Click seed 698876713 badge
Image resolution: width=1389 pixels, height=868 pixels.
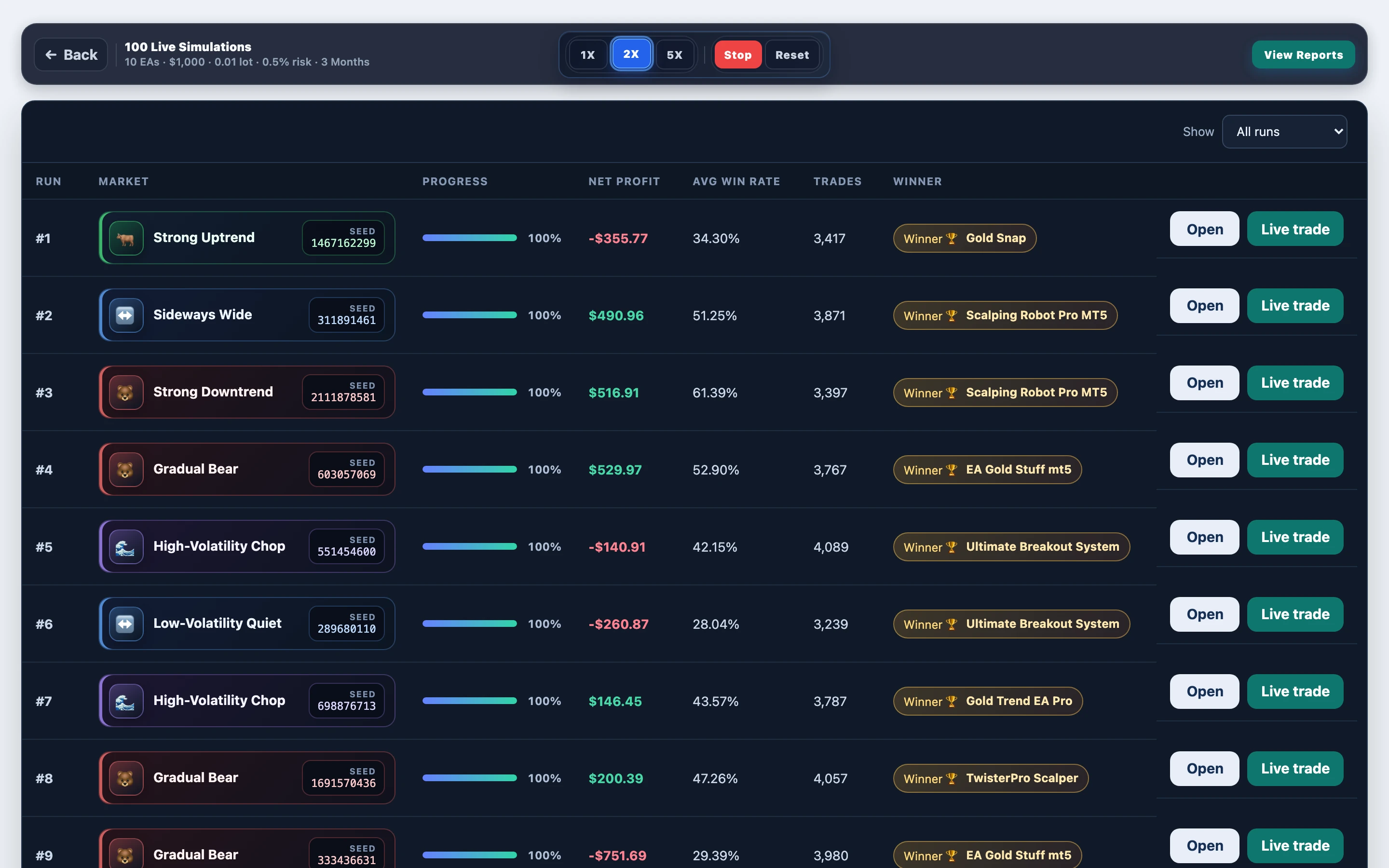(x=347, y=701)
